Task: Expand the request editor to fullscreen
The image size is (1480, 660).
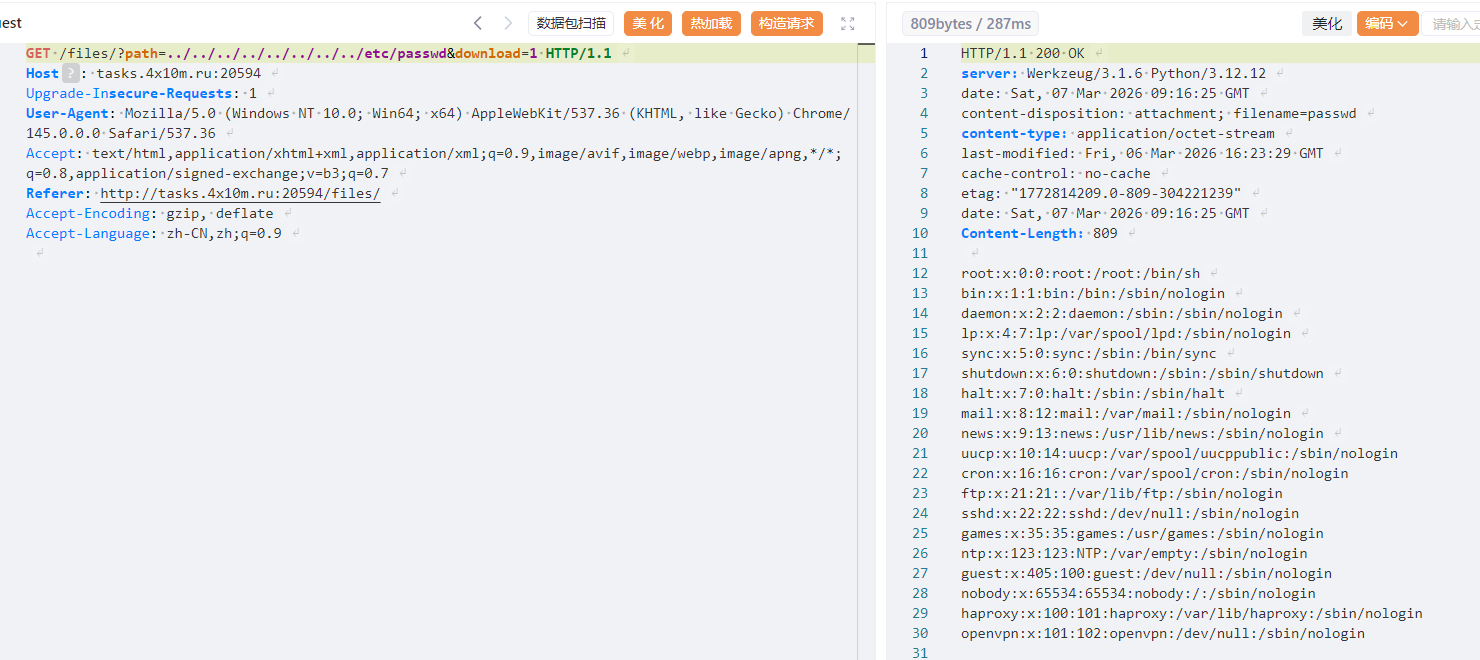Action: pos(848,24)
